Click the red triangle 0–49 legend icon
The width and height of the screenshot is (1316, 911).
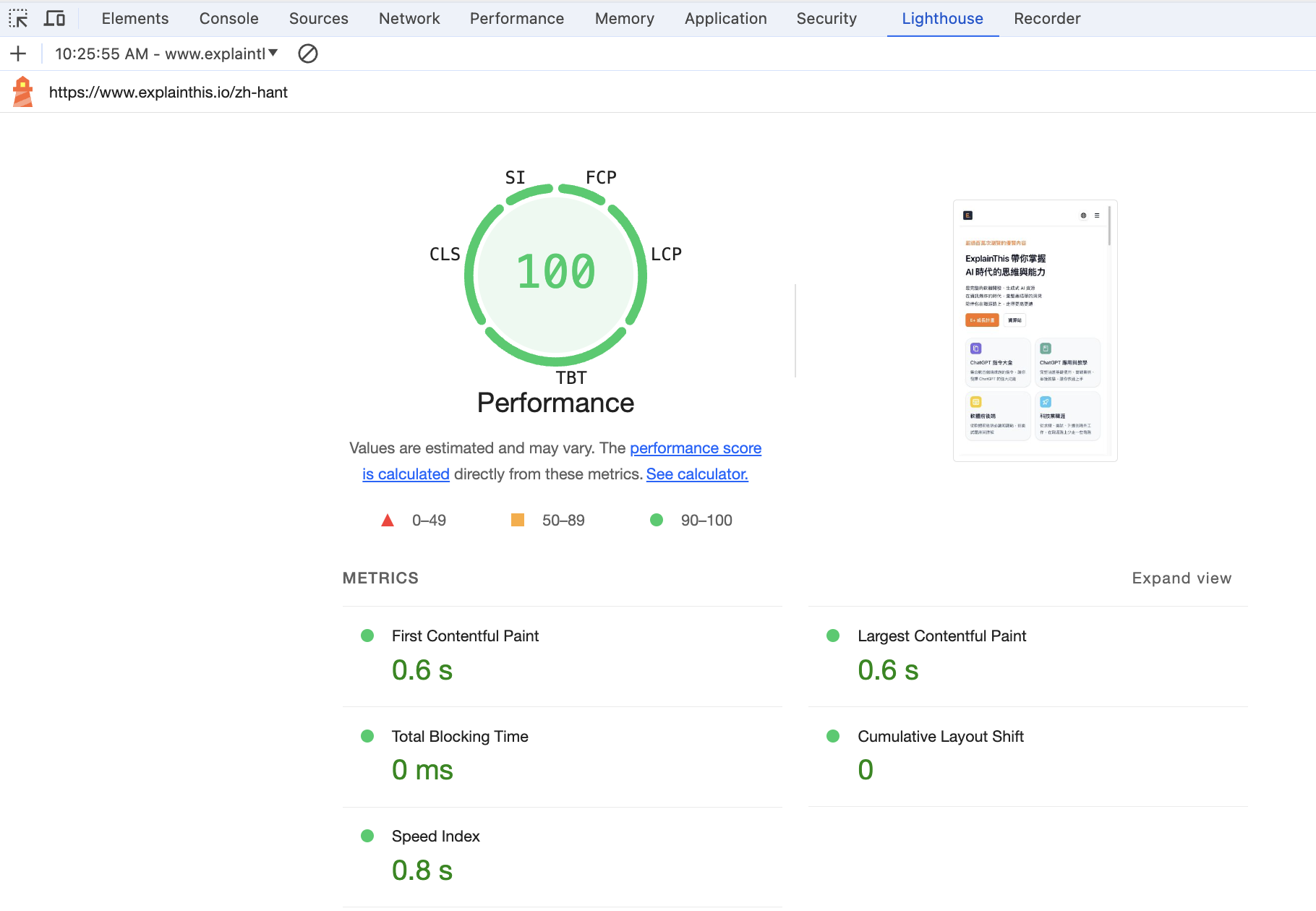[x=388, y=521]
